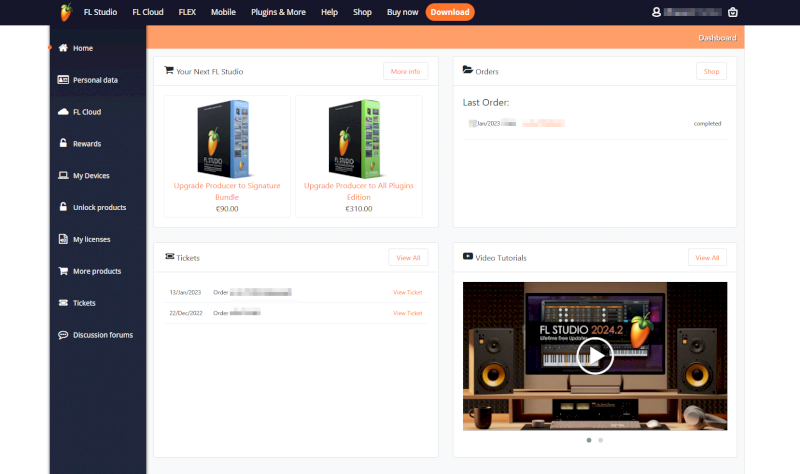
Task: Click the Tickets icon in the sidebar
Action: [x=63, y=303]
